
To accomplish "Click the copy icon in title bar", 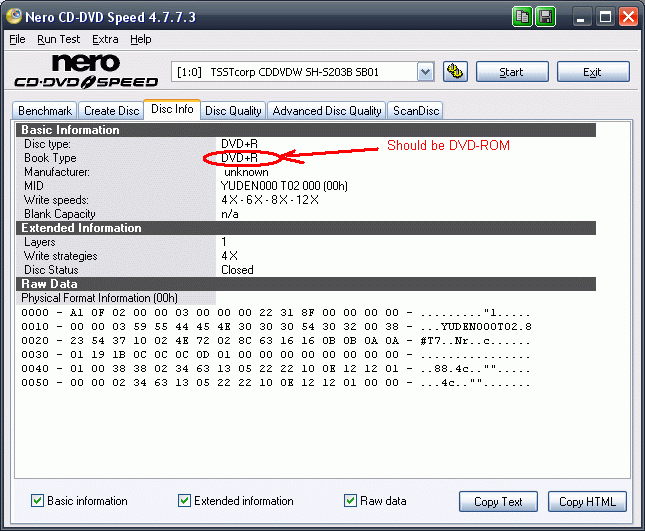I will coord(522,17).
